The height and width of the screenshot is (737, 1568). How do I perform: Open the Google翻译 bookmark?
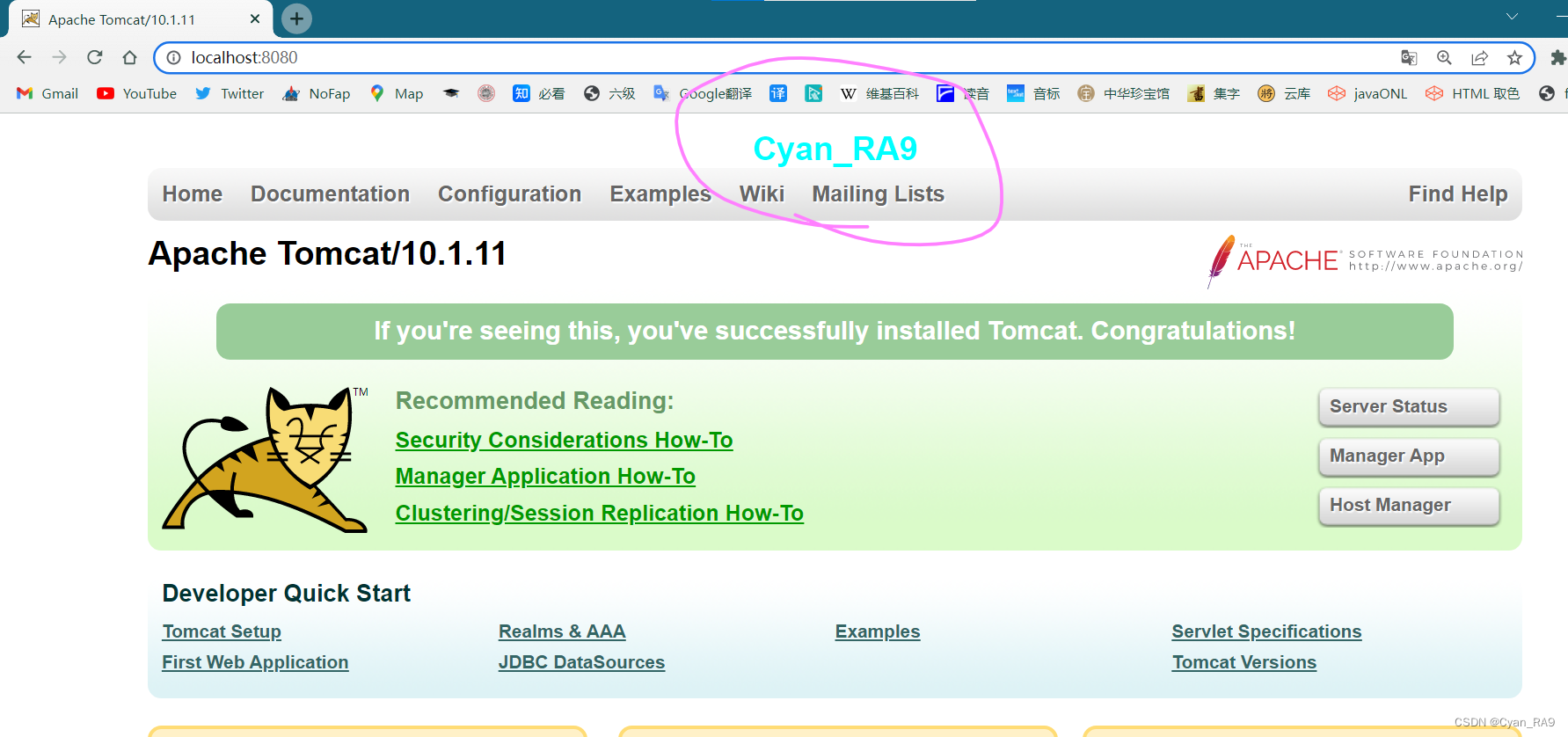tap(703, 93)
